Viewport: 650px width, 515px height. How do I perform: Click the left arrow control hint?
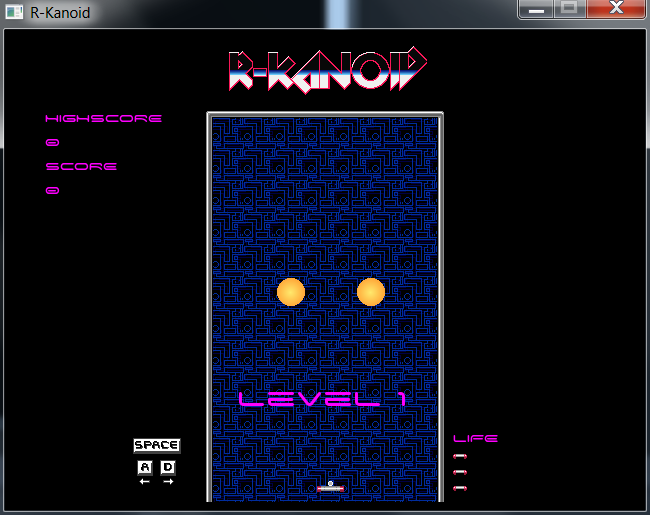[144, 482]
